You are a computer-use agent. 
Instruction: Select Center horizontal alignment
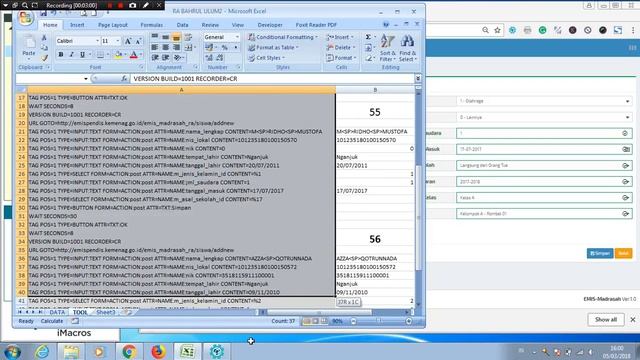[x=165, y=47]
